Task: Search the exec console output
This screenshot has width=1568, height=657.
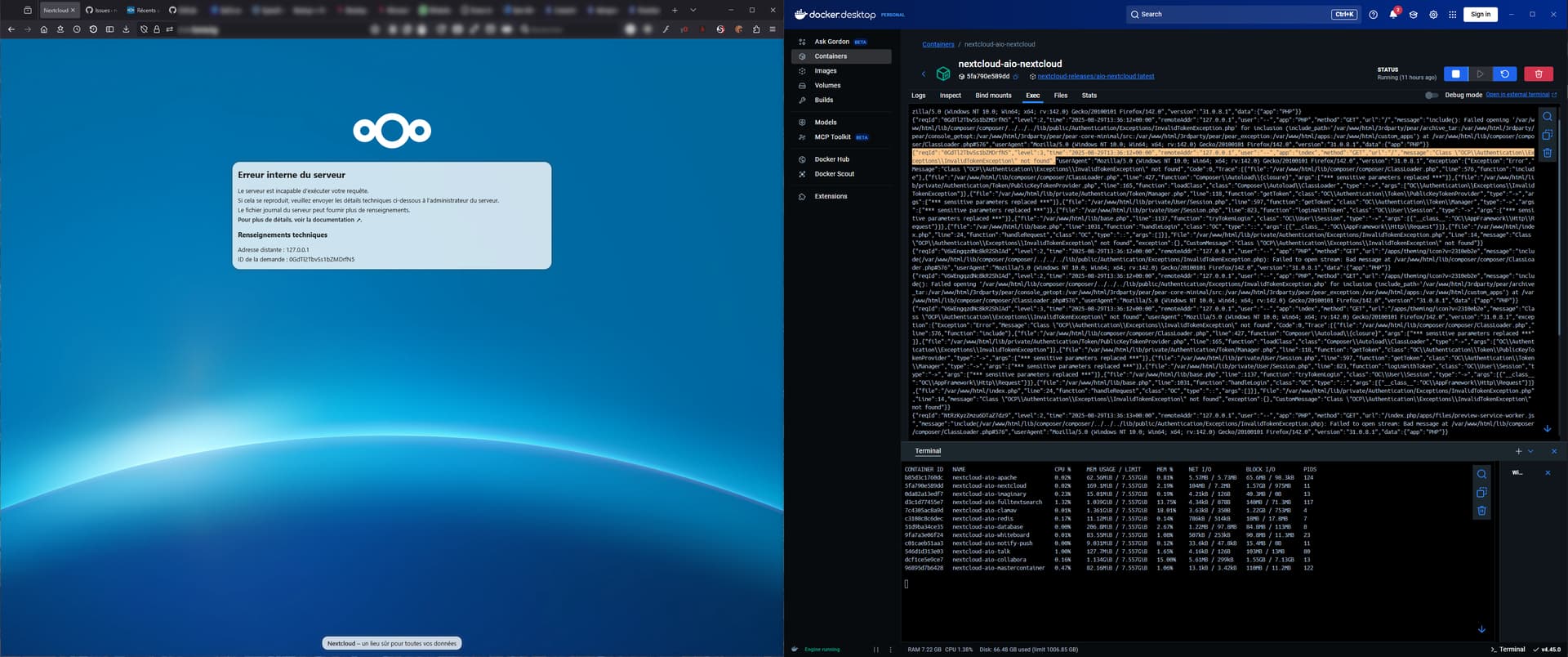Action: point(1547,117)
